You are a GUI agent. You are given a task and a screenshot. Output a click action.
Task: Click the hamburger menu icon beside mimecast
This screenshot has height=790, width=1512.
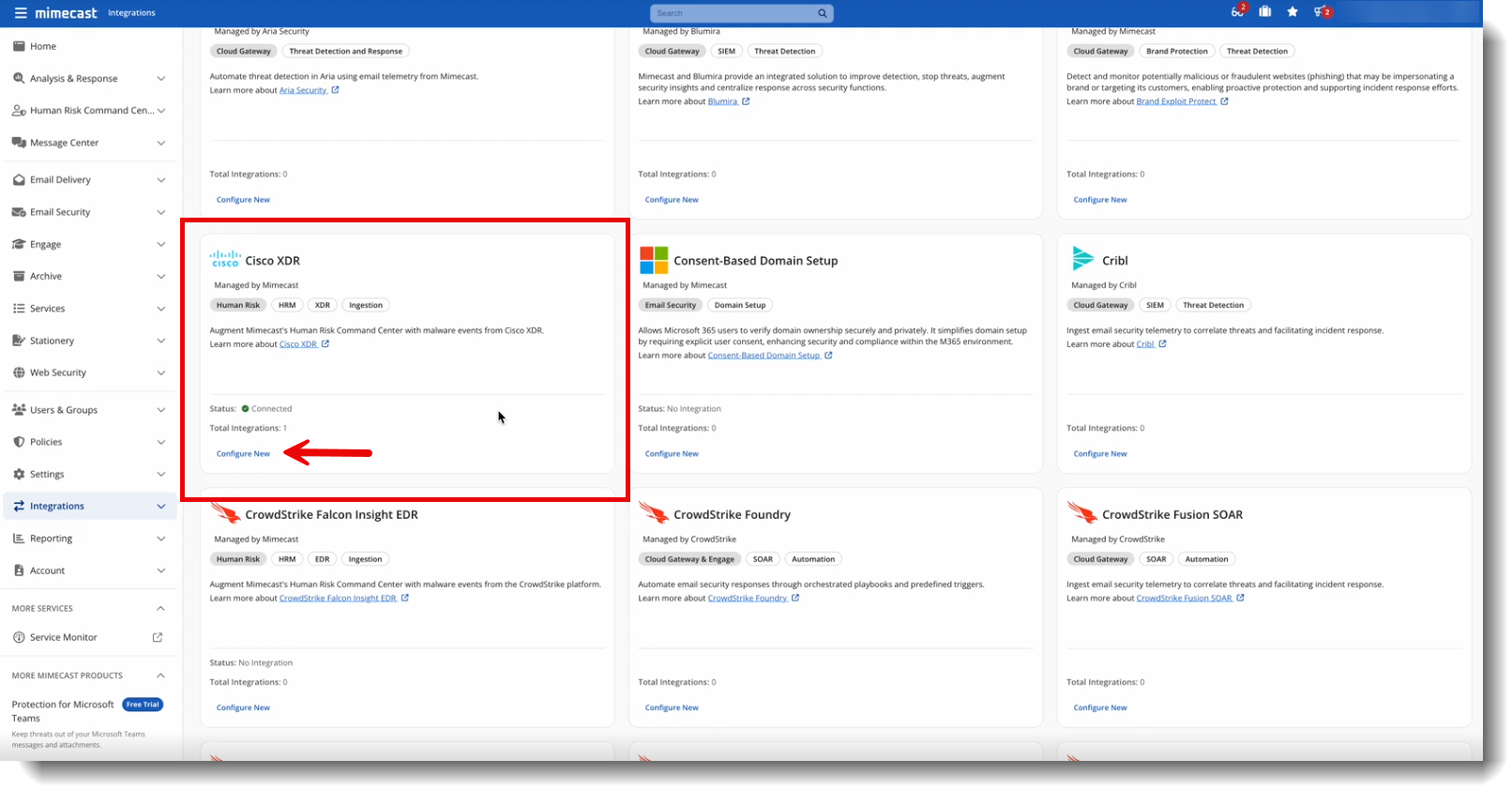pyautogui.click(x=20, y=13)
